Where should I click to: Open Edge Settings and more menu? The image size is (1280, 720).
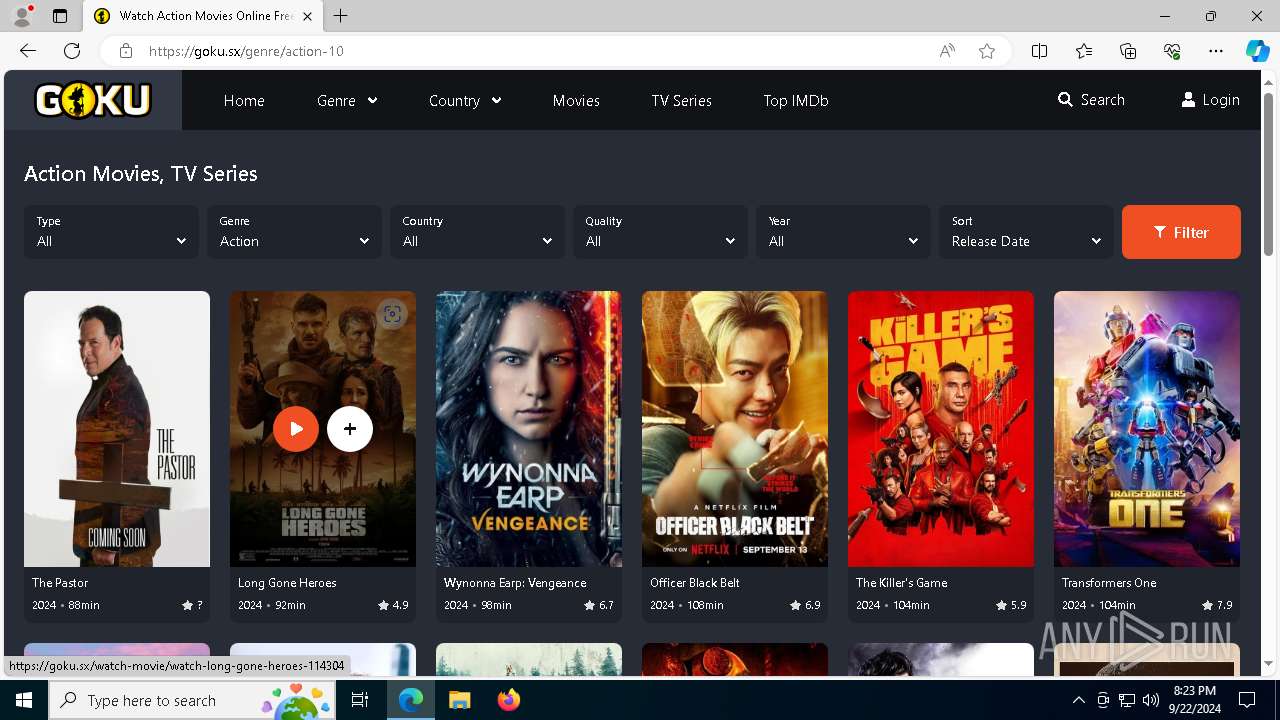tap(1216, 51)
